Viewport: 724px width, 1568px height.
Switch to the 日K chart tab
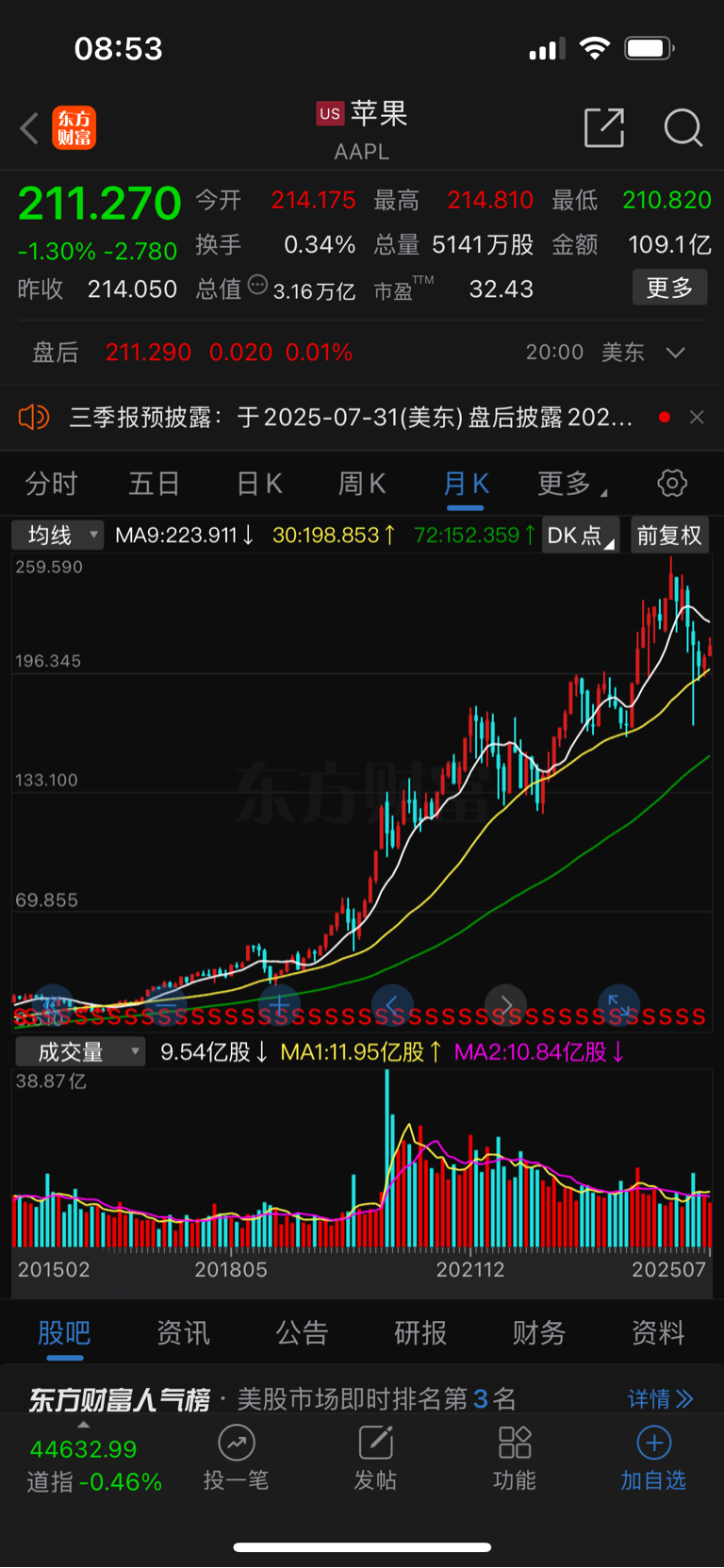click(259, 485)
